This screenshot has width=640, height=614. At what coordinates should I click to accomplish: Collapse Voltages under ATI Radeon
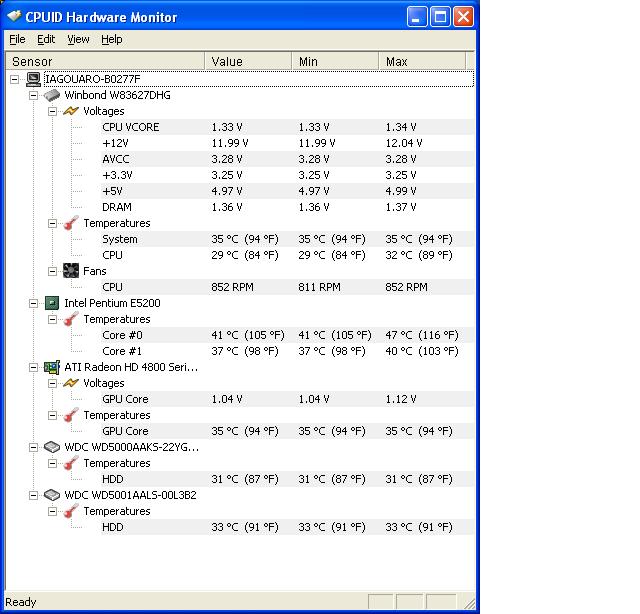pyautogui.click(x=52, y=383)
